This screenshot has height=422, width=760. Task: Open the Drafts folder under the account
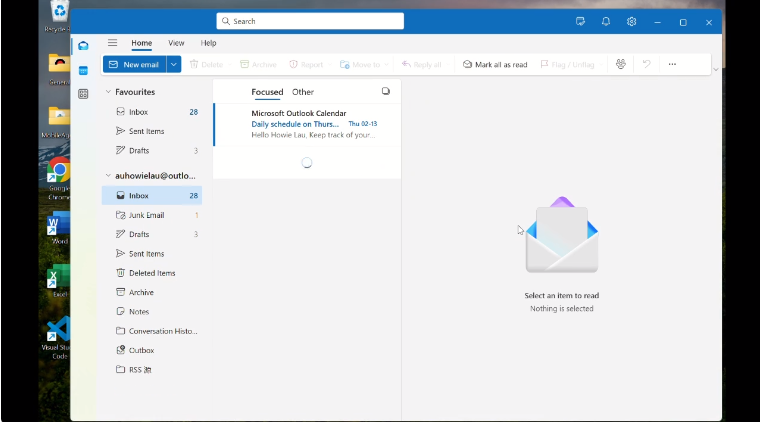(x=152, y=234)
